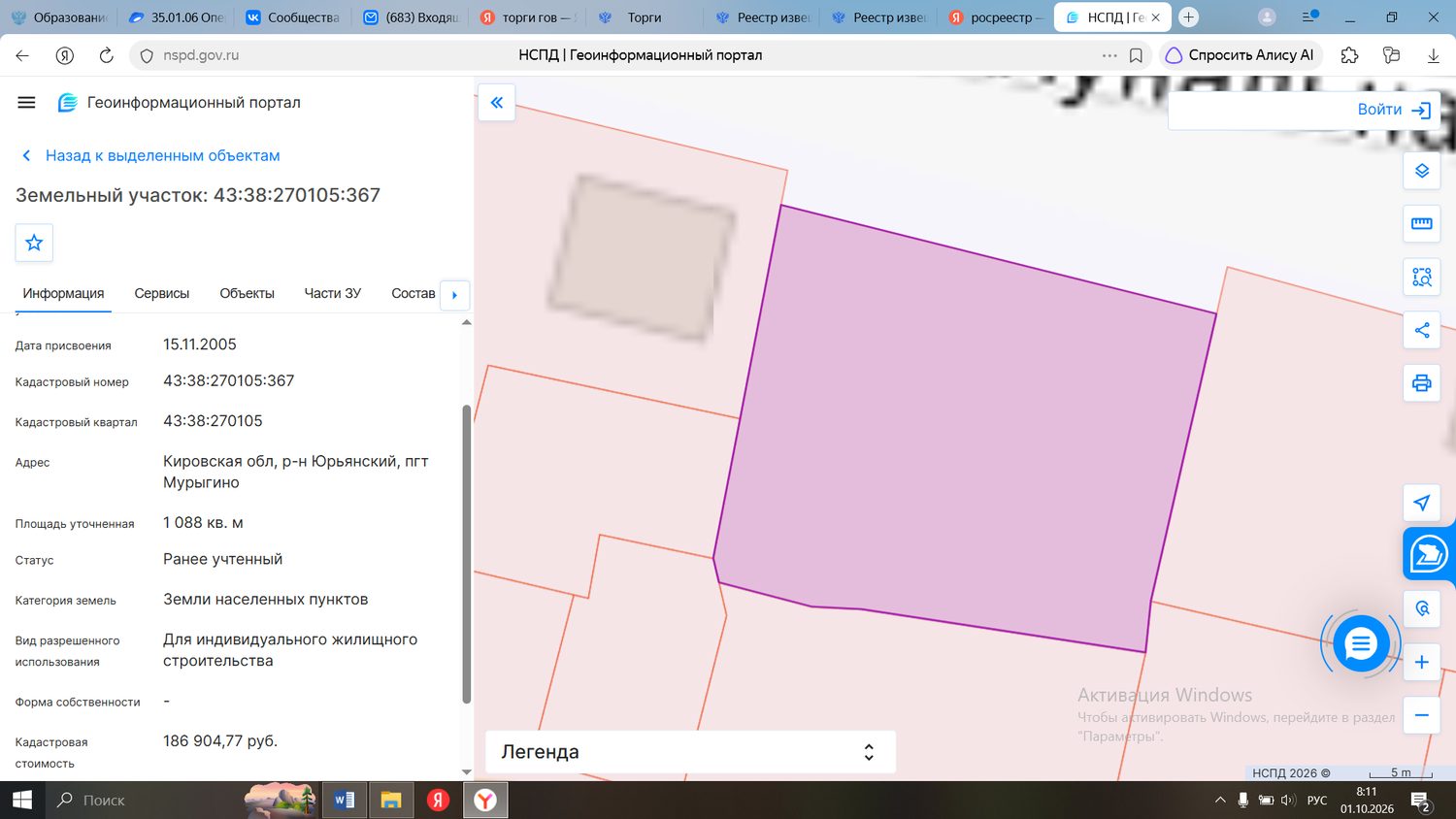
Task: Open File Explorer from taskbar
Action: pos(391,801)
